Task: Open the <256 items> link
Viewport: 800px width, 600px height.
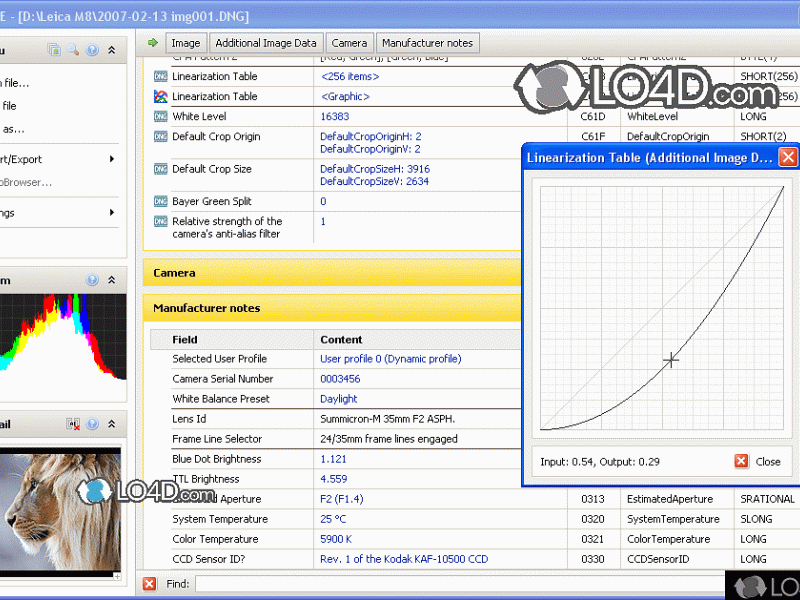Action: click(350, 77)
